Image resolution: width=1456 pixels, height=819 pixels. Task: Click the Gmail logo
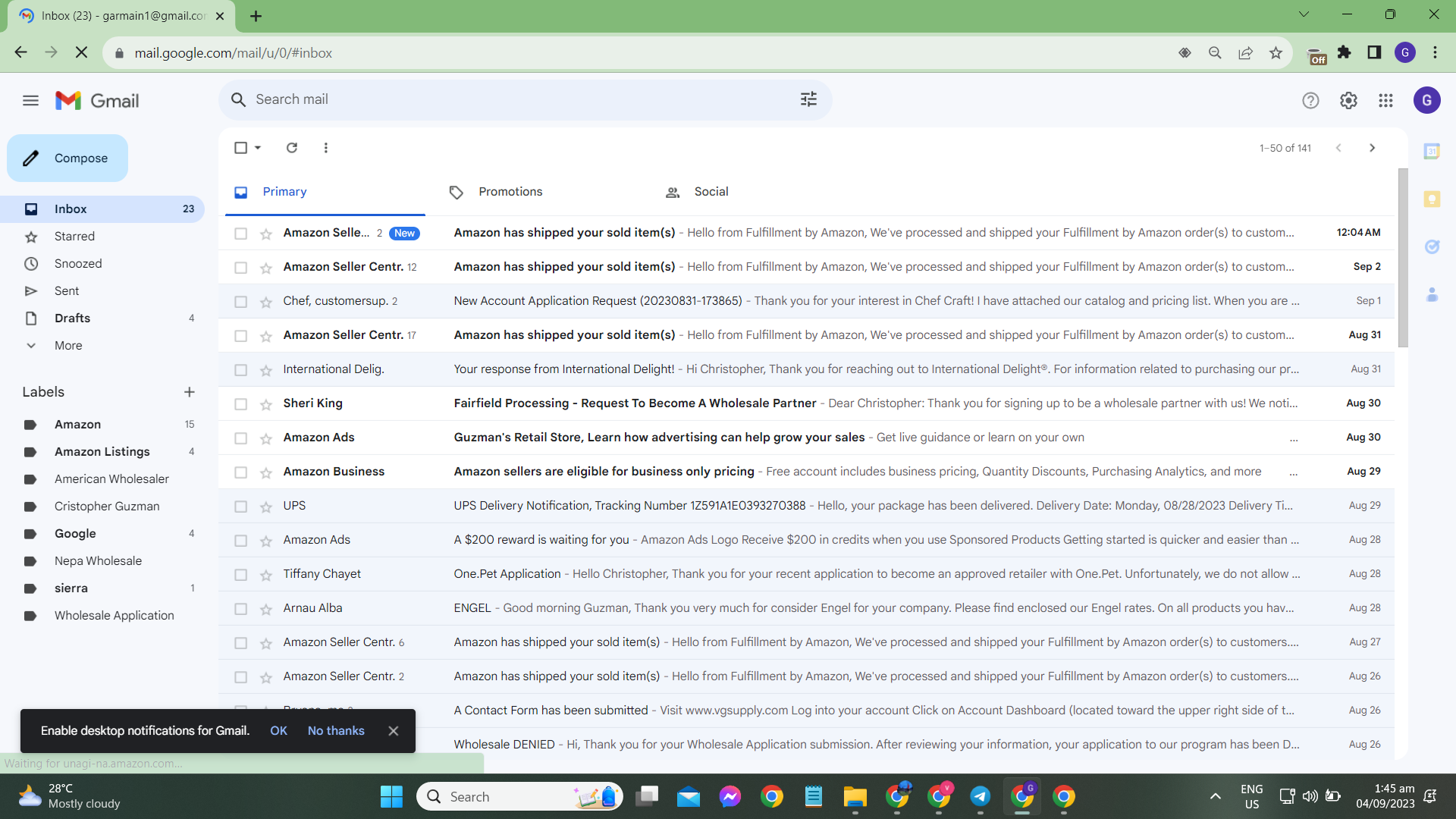click(97, 100)
